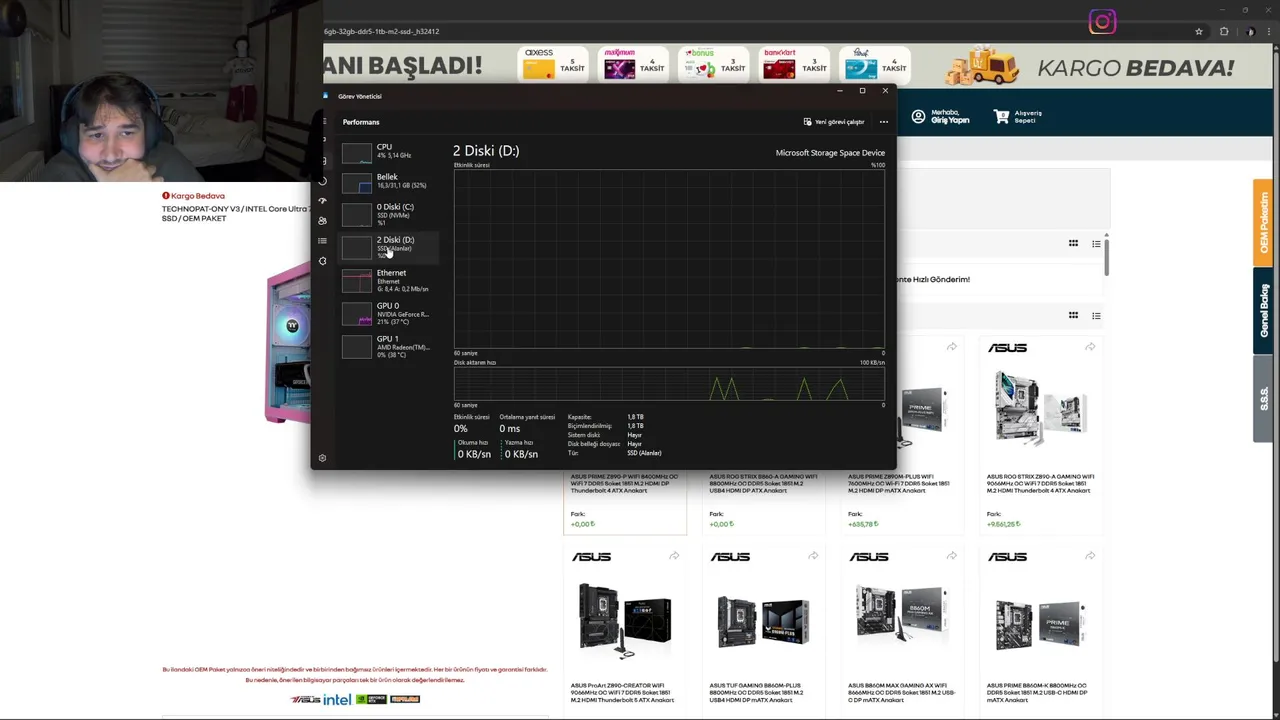Open Task Manager more options ellipsis

tap(883, 122)
